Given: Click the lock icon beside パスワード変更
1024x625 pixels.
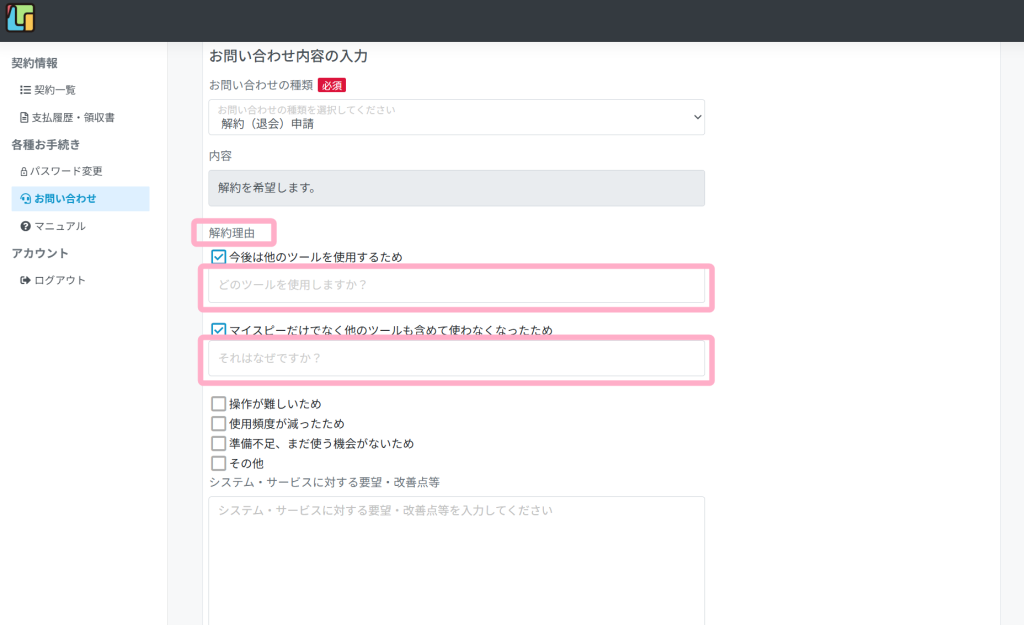Looking at the screenshot, I should [24, 171].
